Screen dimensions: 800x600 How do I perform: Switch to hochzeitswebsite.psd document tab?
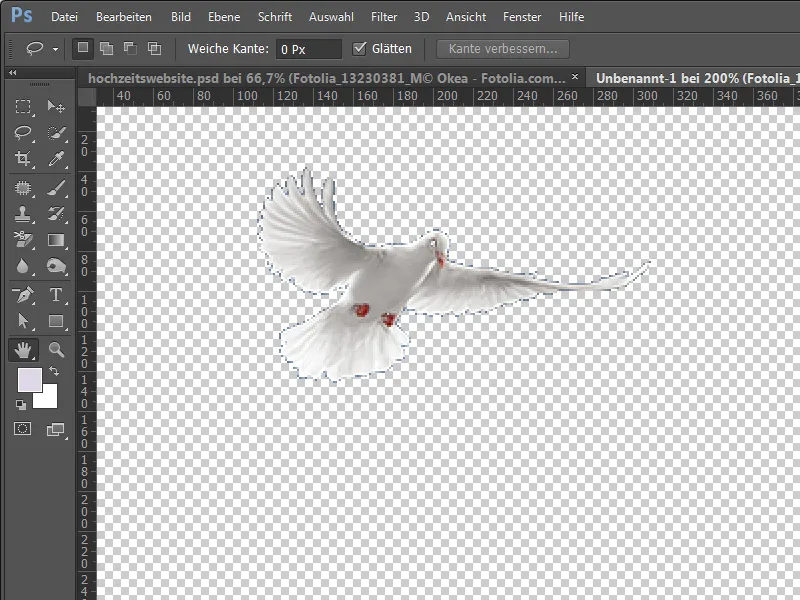click(327, 78)
